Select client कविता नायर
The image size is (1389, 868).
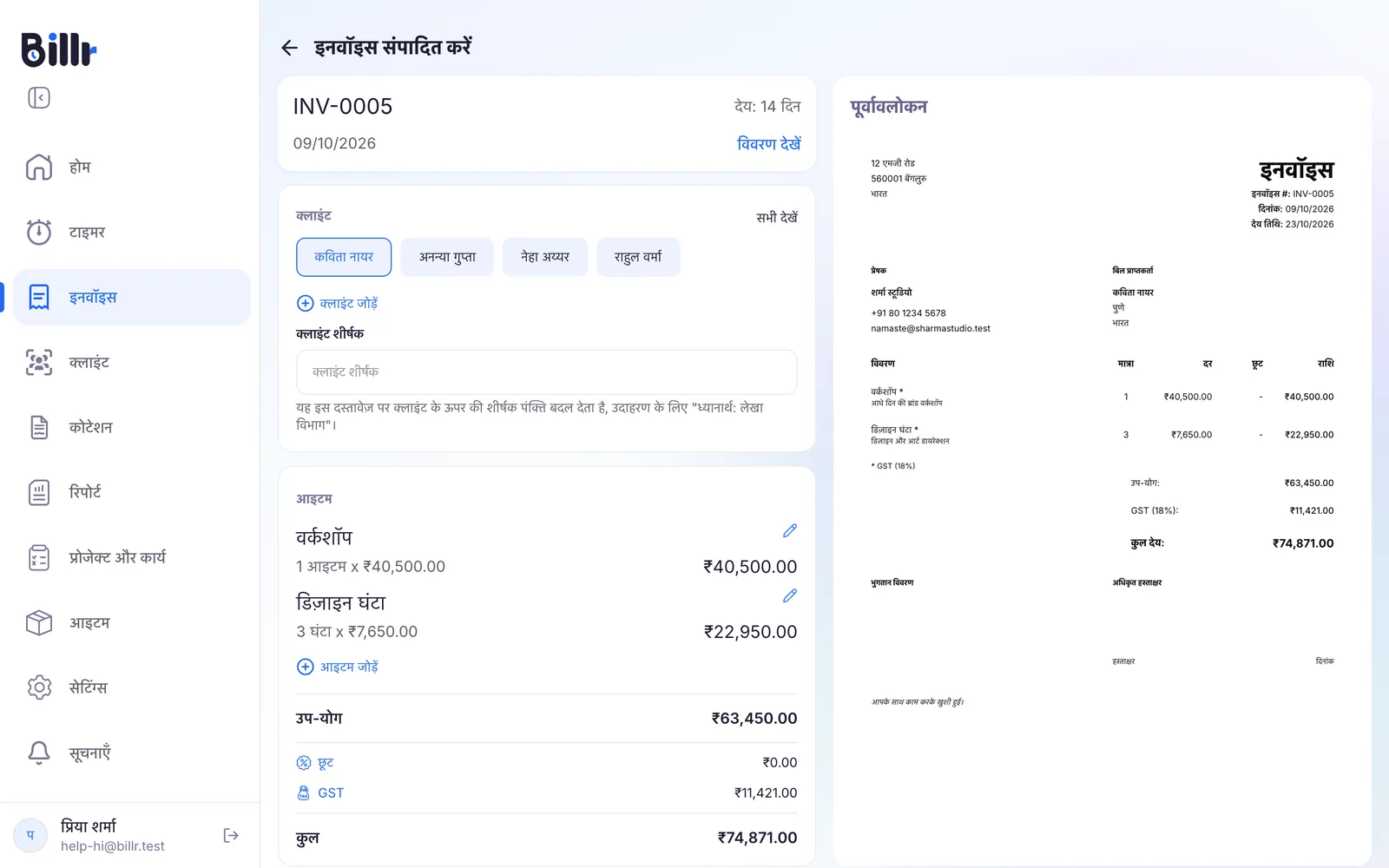344,257
